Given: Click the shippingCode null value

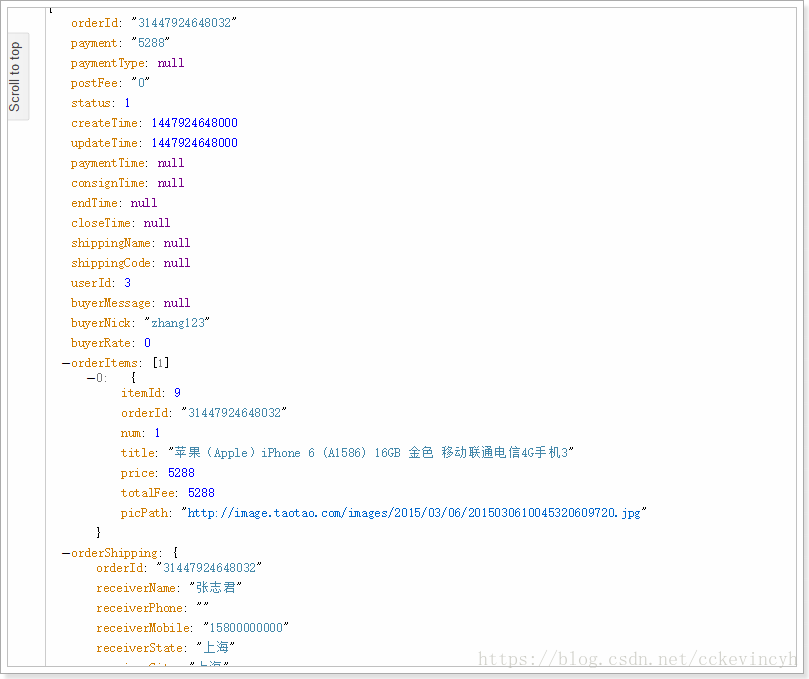Looking at the screenshot, I should coord(177,263).
